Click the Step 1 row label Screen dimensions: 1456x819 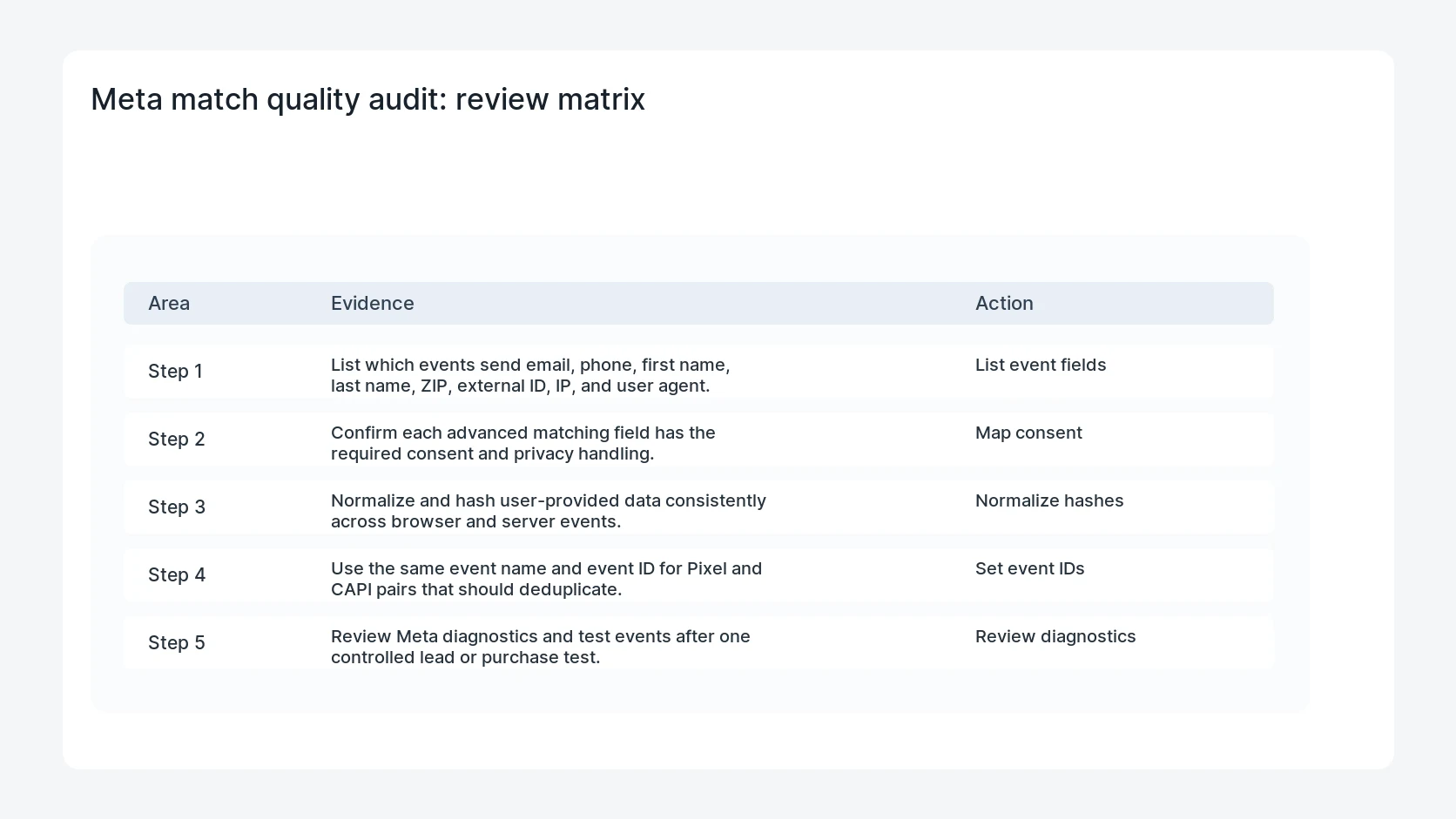coord(175,371)
